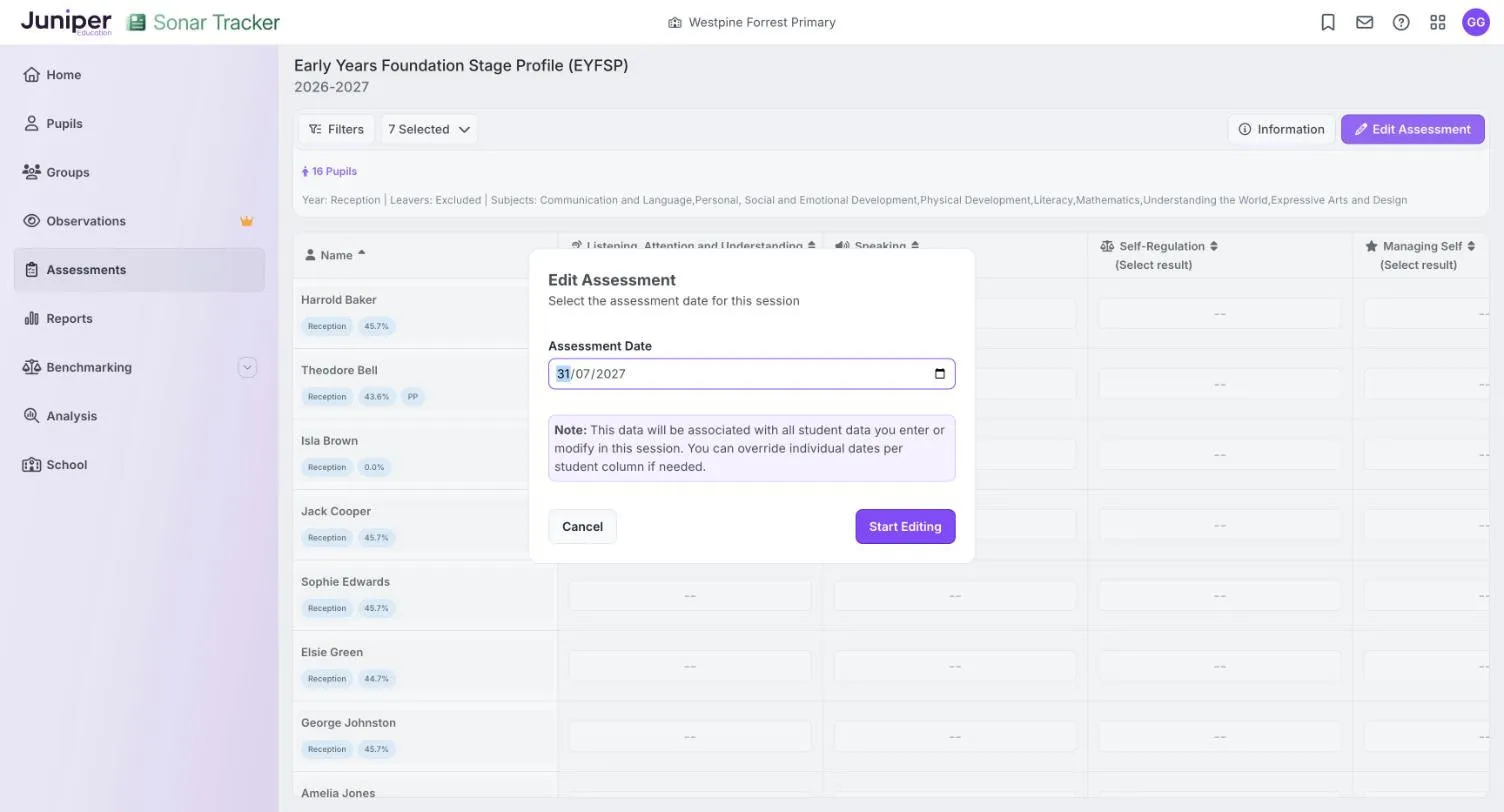Open Pupils in the sidebar
Viewport: 1504px width, 812px height.
point(139,124)
